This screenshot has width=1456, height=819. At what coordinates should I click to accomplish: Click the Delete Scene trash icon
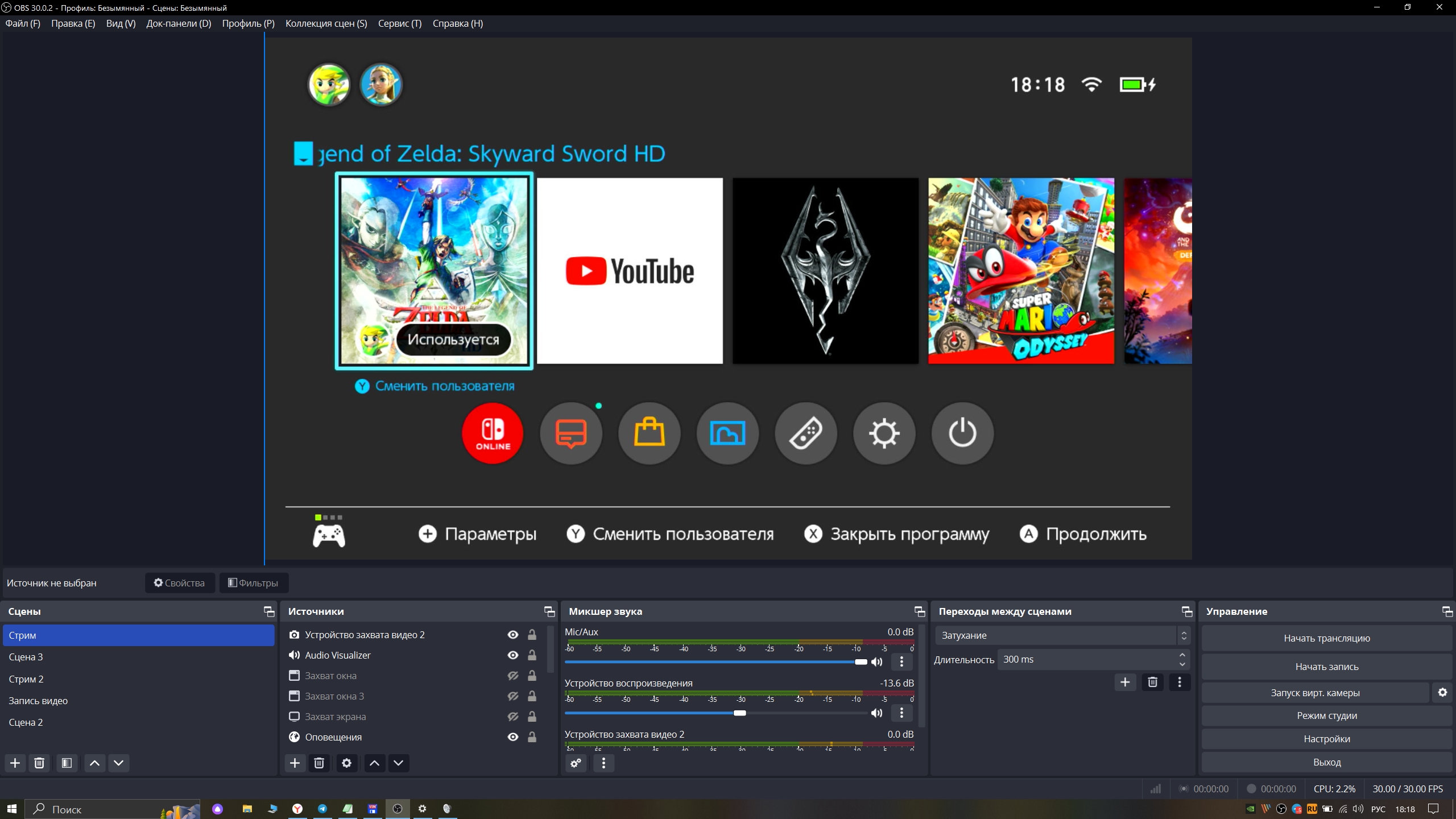[40, 763]
